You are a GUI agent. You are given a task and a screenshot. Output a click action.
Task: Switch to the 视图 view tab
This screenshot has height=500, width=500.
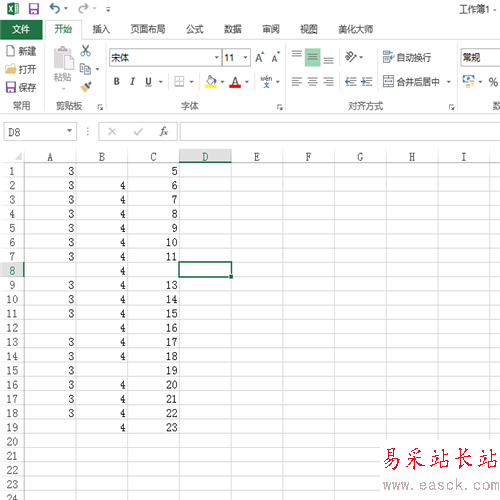click(x=309, y=29)
